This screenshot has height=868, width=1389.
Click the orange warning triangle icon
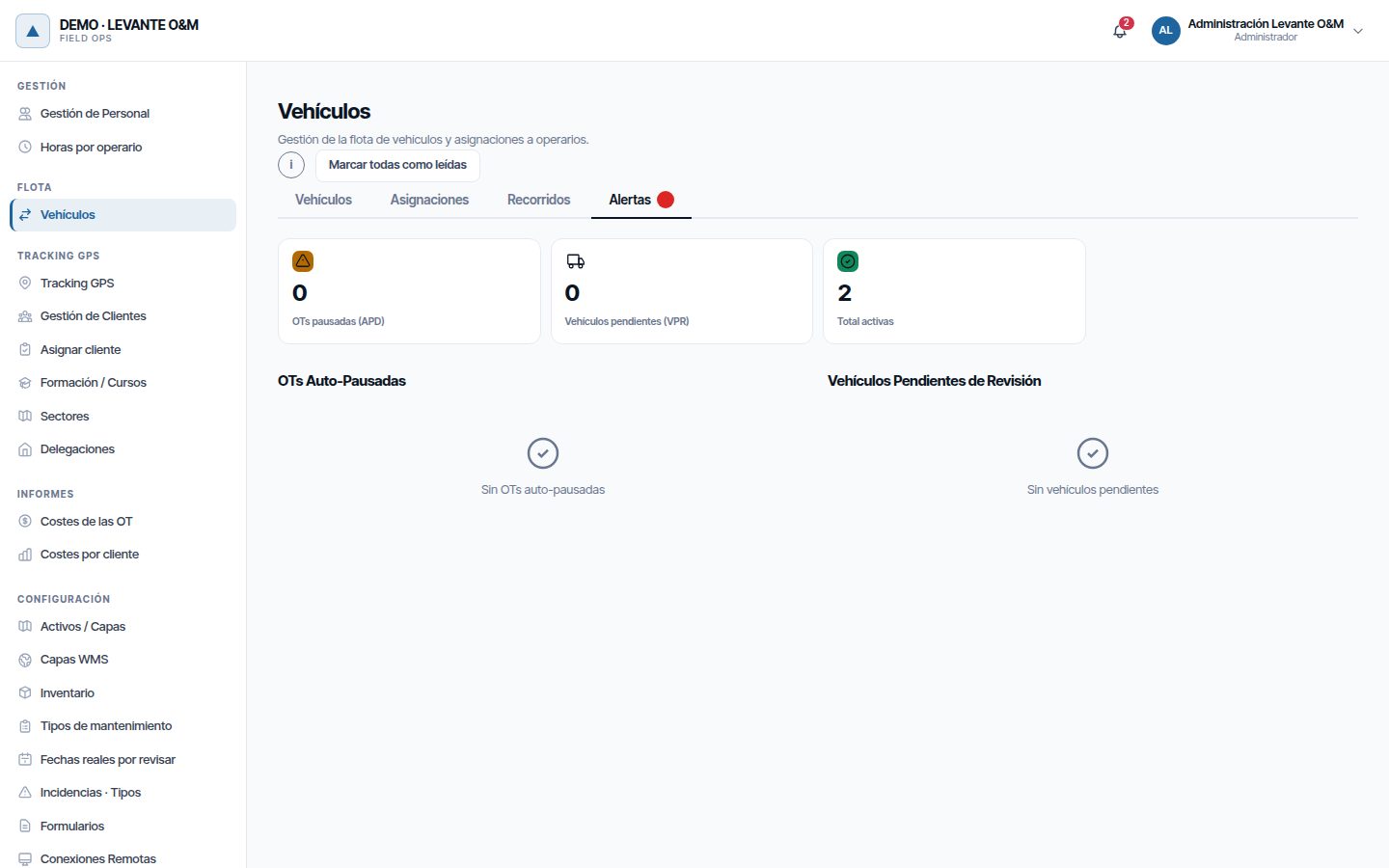pos(303,261)
